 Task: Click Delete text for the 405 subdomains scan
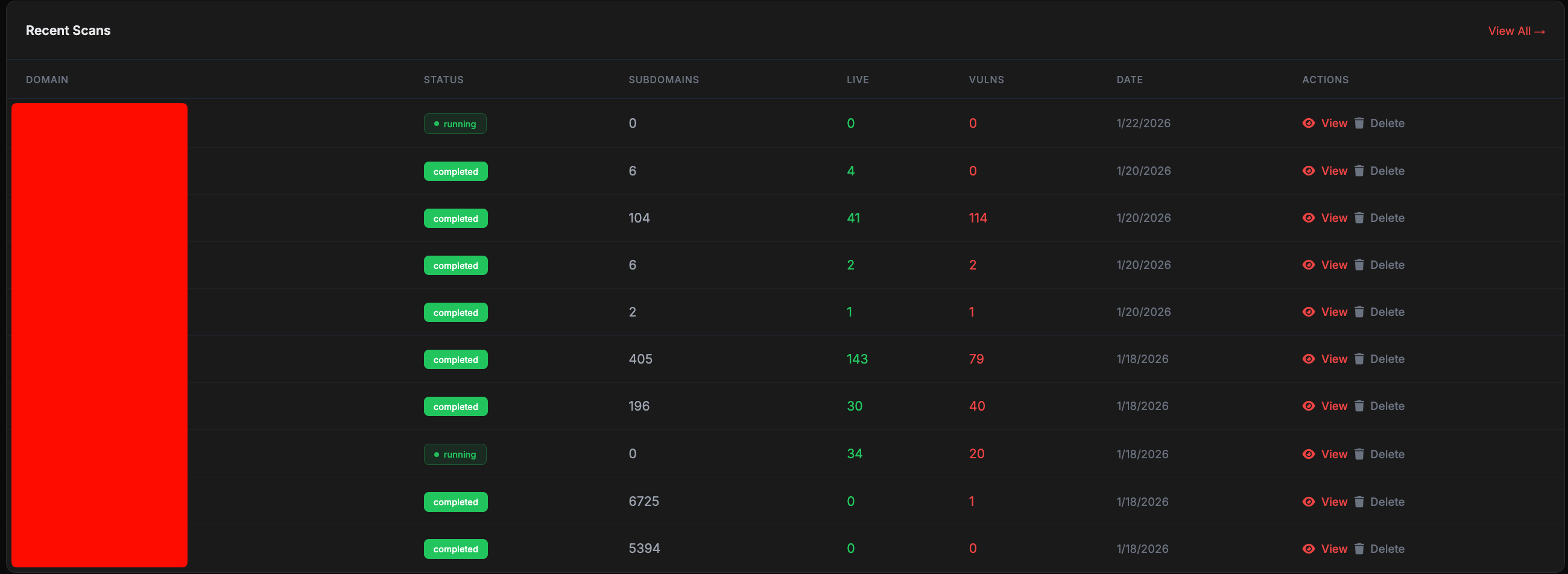click(1386, 359)
